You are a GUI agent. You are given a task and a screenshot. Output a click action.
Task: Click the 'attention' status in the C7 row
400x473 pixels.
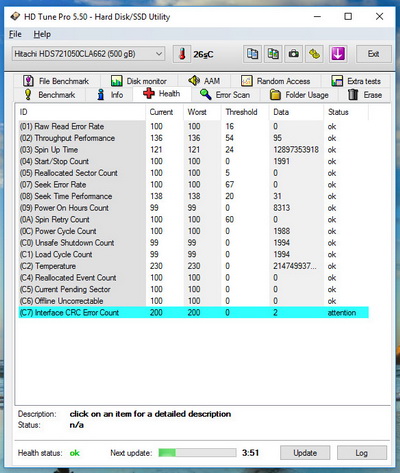tap(342, 313)
